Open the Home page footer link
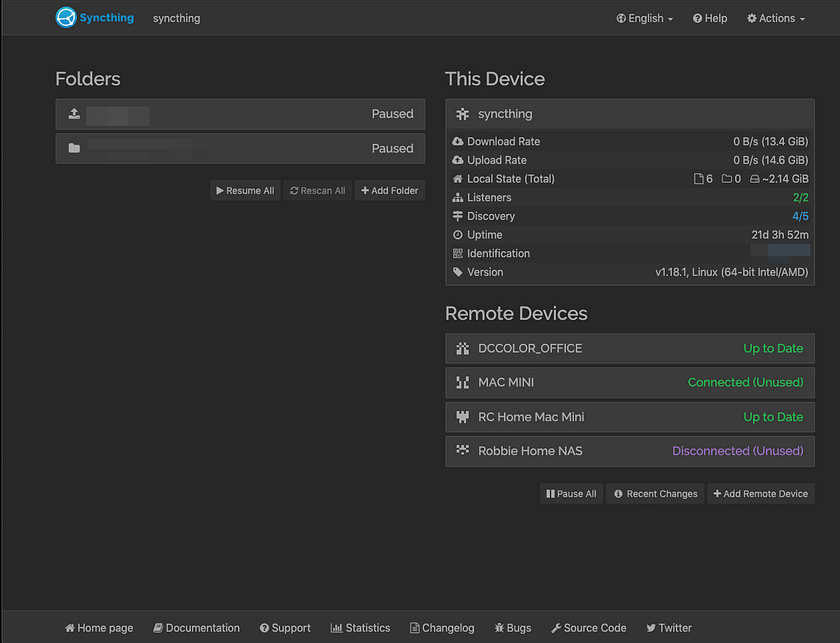The image size is (840, 643). point(99,628)
